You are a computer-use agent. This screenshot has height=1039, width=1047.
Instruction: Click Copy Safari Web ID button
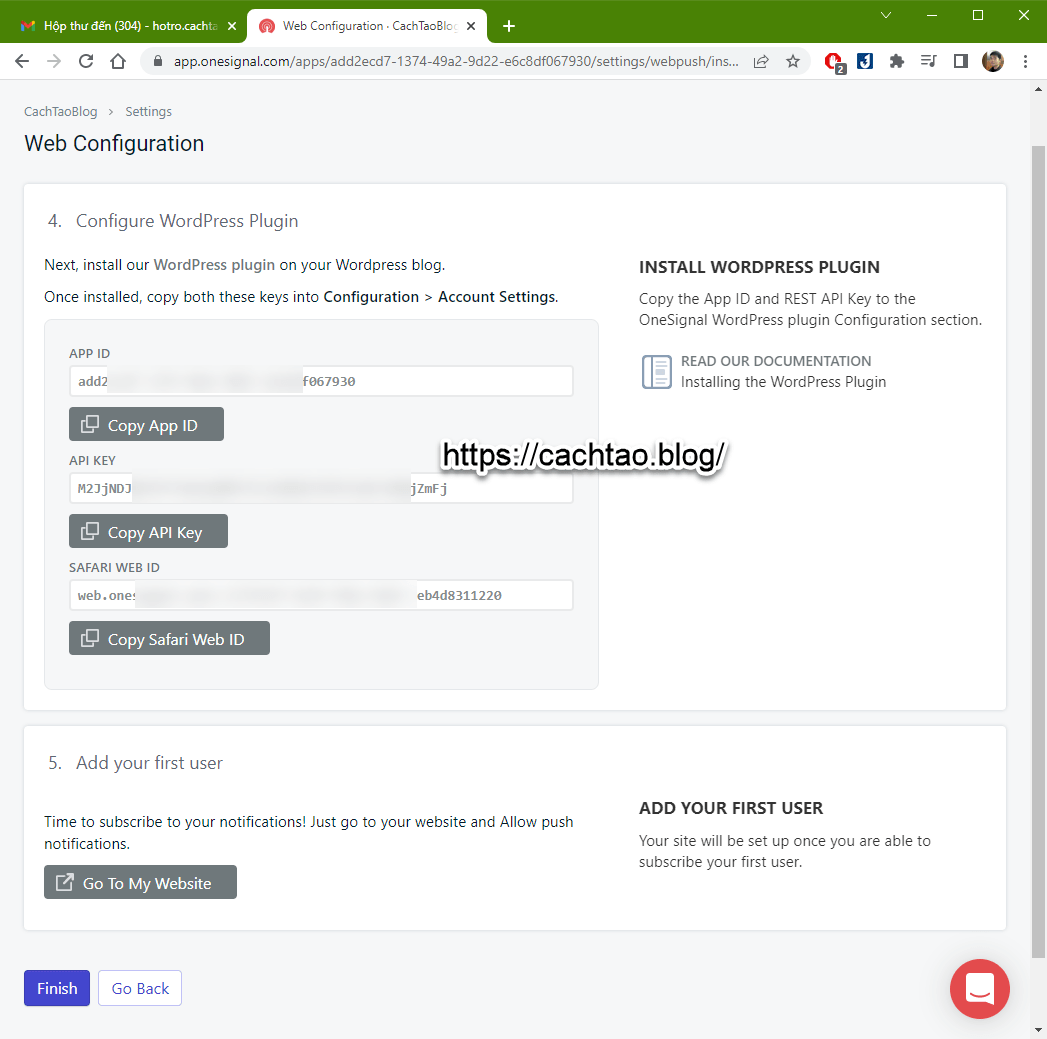tap(170, 638)
